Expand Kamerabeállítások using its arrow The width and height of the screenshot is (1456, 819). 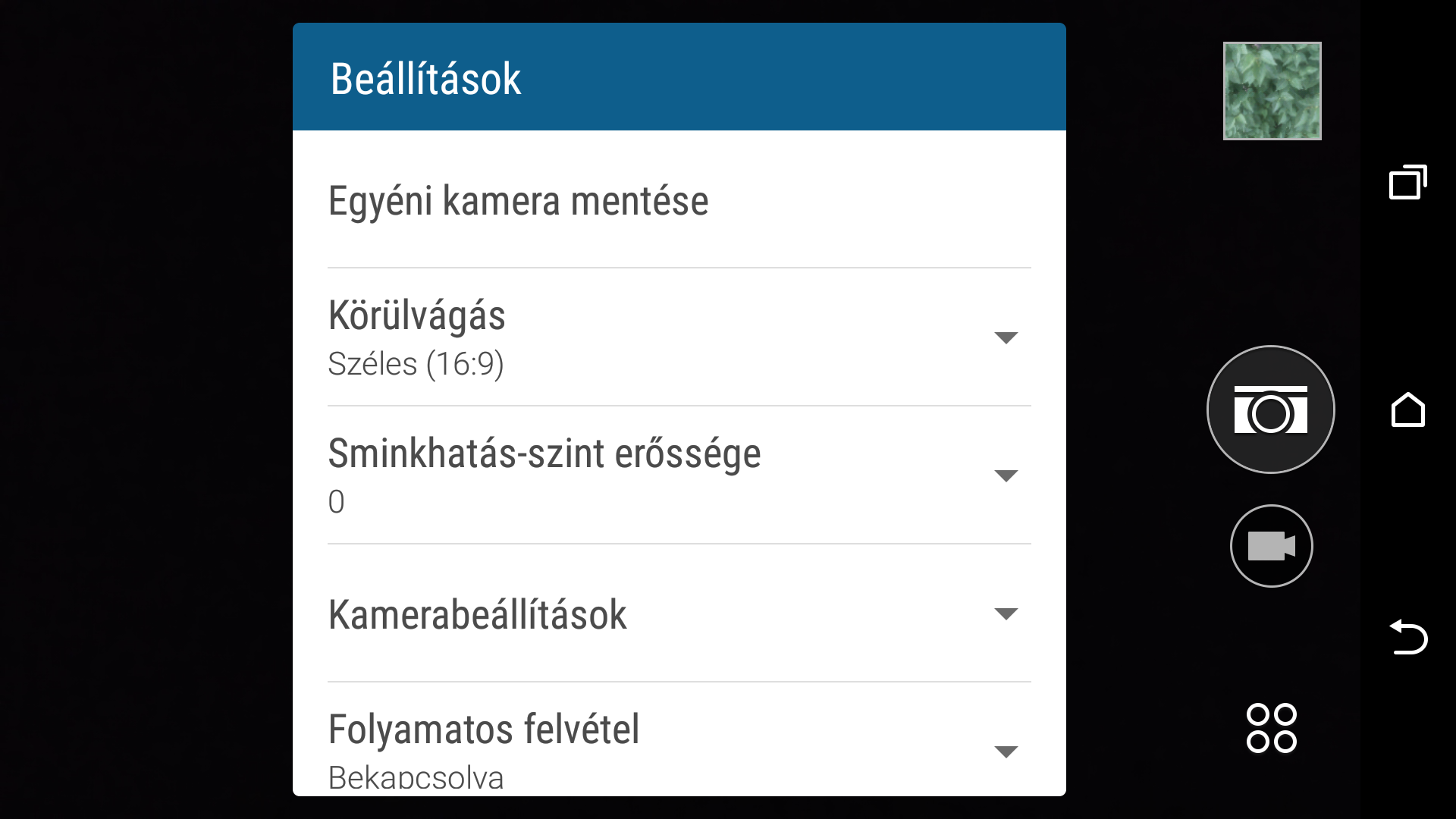(x=1006, y=613)
